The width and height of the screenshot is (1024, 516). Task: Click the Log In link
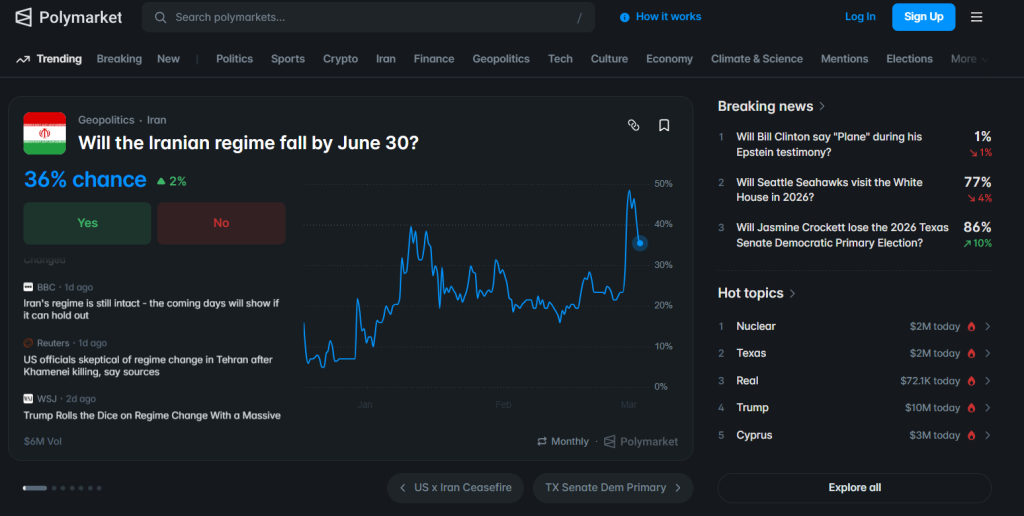(x=860, y=17)
